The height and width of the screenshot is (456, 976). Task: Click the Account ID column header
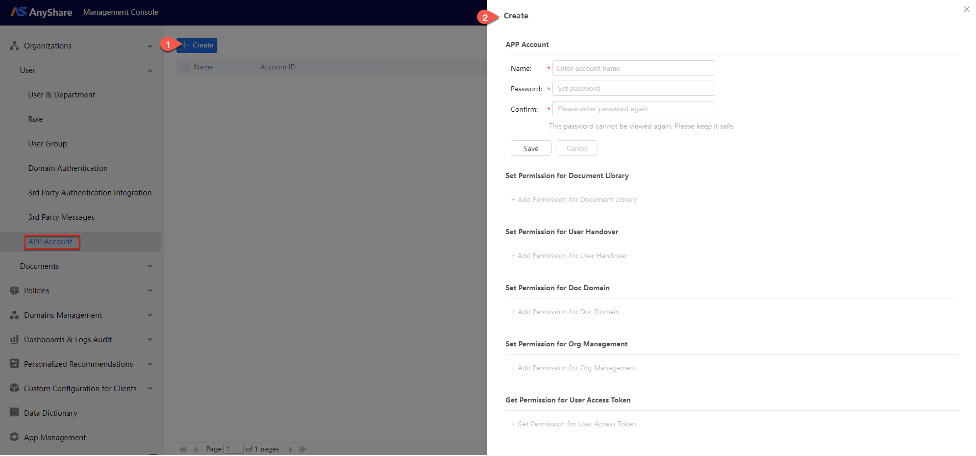[278, 67]
